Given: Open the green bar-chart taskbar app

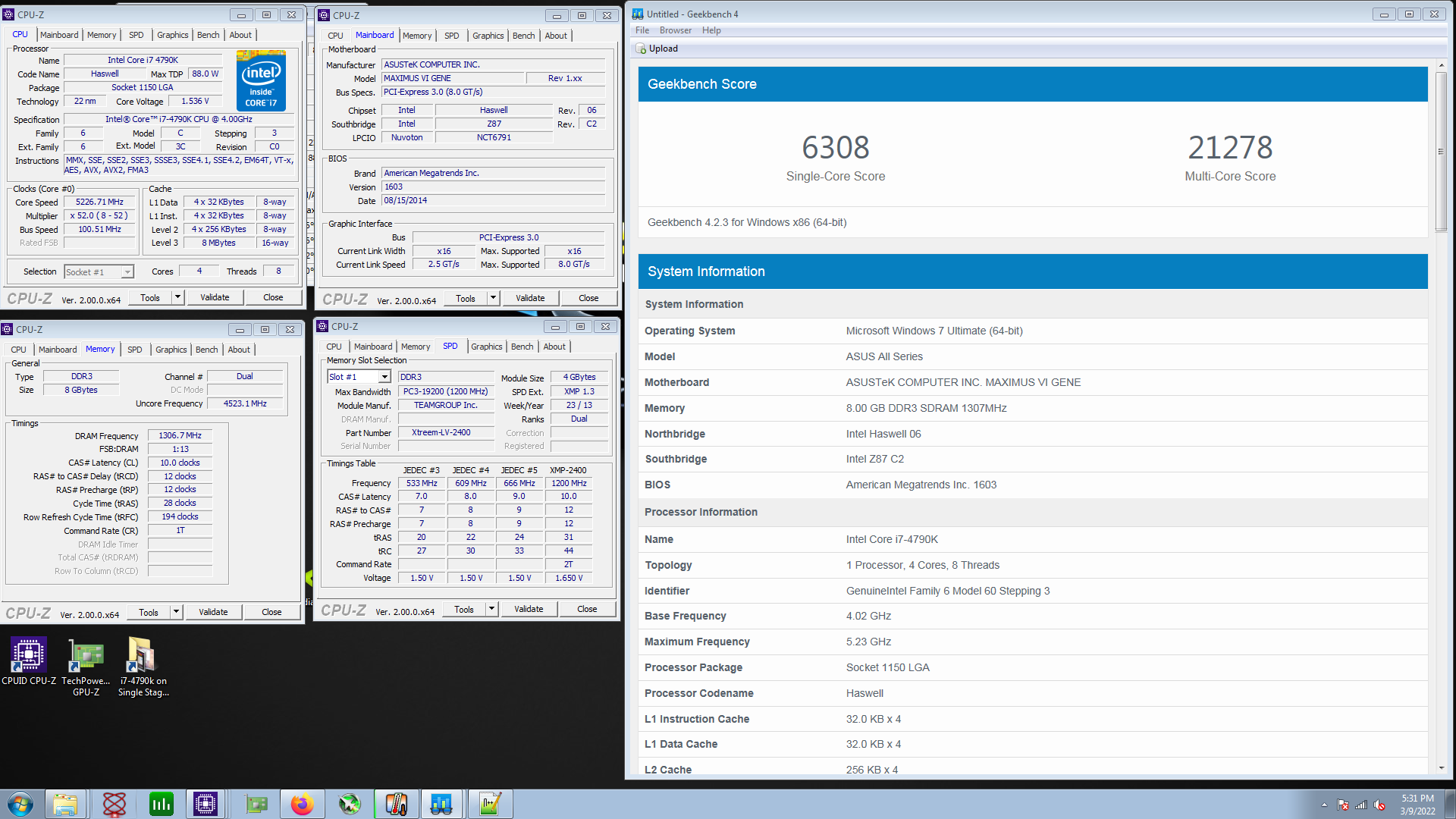Looking at the screenshot, I should click(162, 804).
